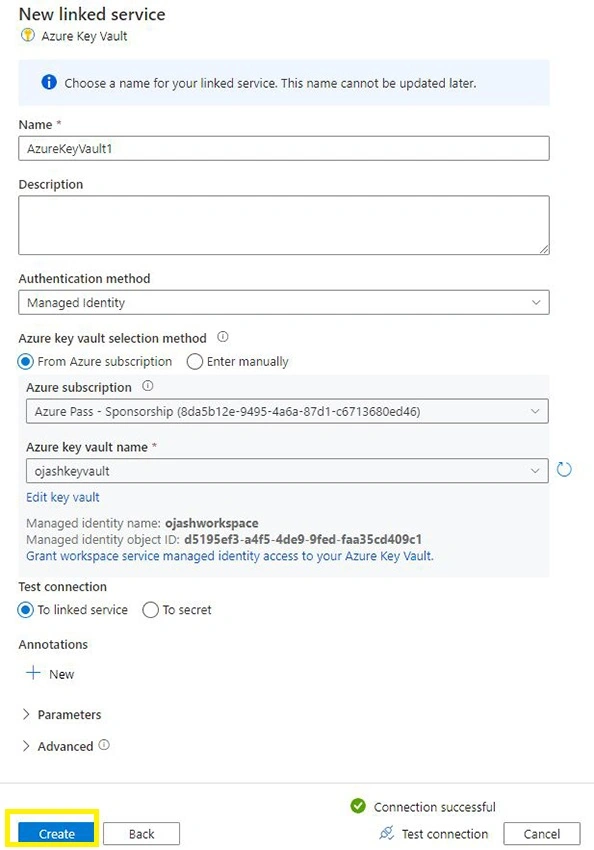
Task: Click the Azure Key Vault key icon
Action: click(x=27, y=36)
